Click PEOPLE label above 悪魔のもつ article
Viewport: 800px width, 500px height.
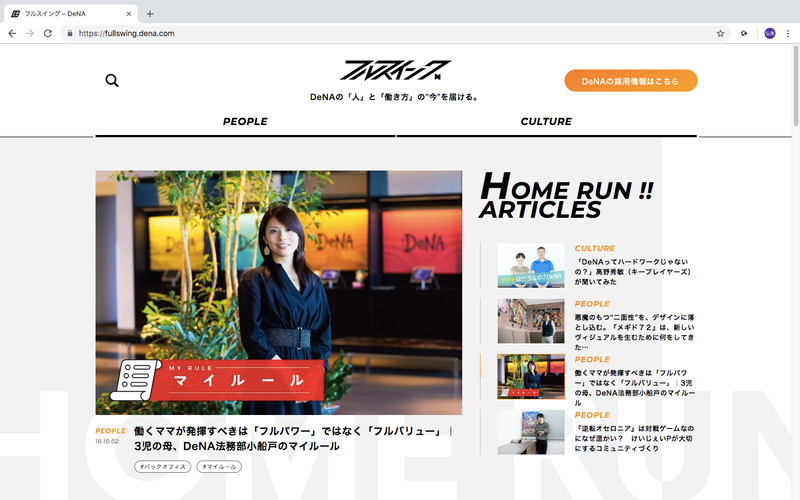coord(592,304)
